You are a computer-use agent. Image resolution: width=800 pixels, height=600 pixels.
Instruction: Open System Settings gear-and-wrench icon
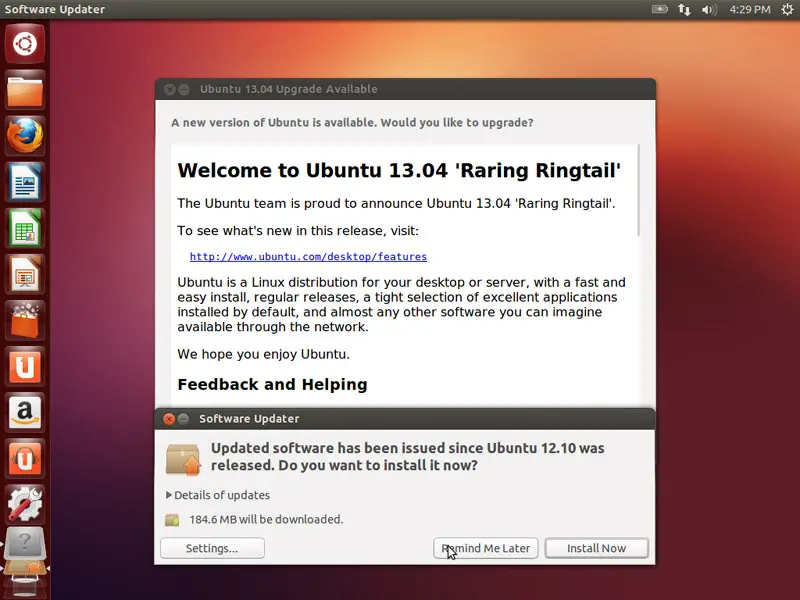pos(24,505)
